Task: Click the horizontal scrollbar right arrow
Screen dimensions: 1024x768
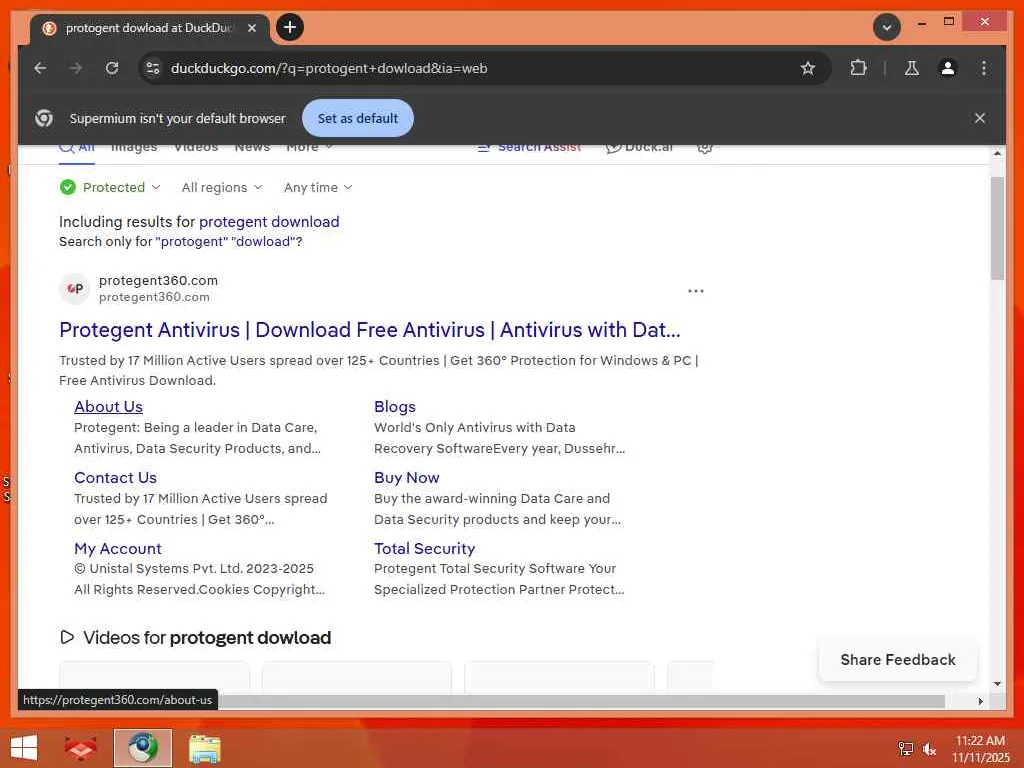Action: pos(980,701)
